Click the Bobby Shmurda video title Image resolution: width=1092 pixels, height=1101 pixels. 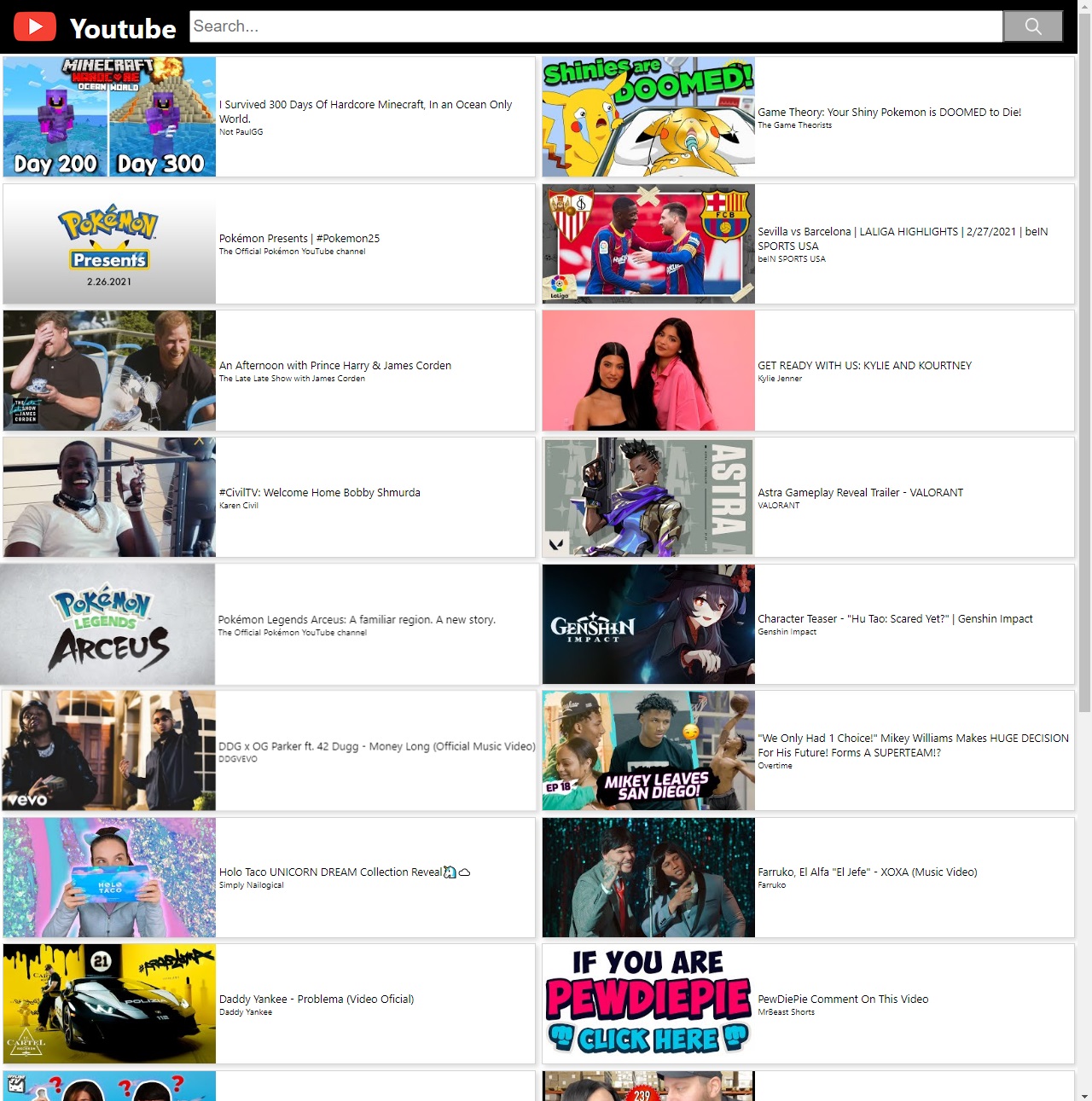coord(320,492)
